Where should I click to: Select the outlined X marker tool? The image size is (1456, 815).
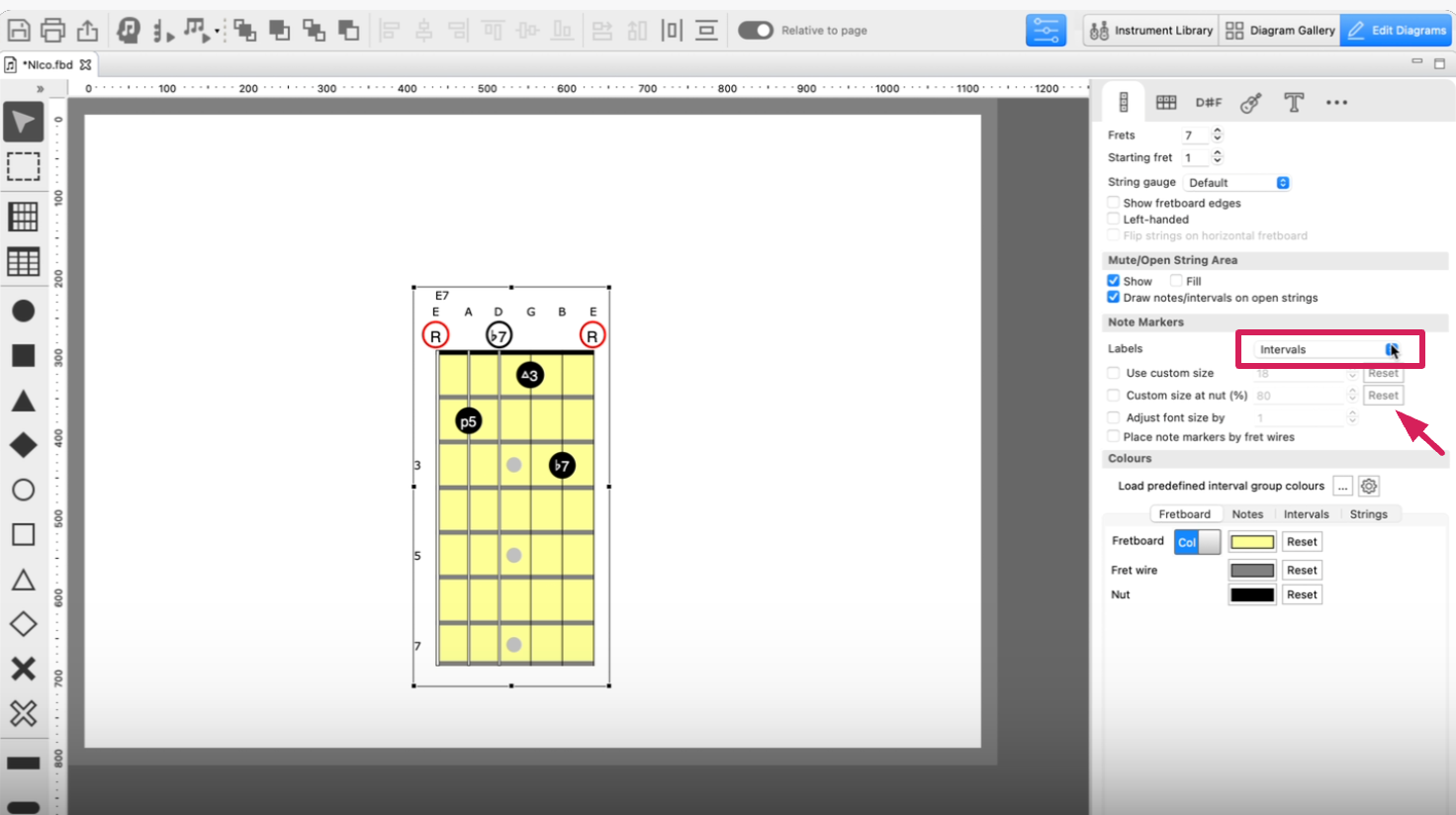(x=24, y=713)
